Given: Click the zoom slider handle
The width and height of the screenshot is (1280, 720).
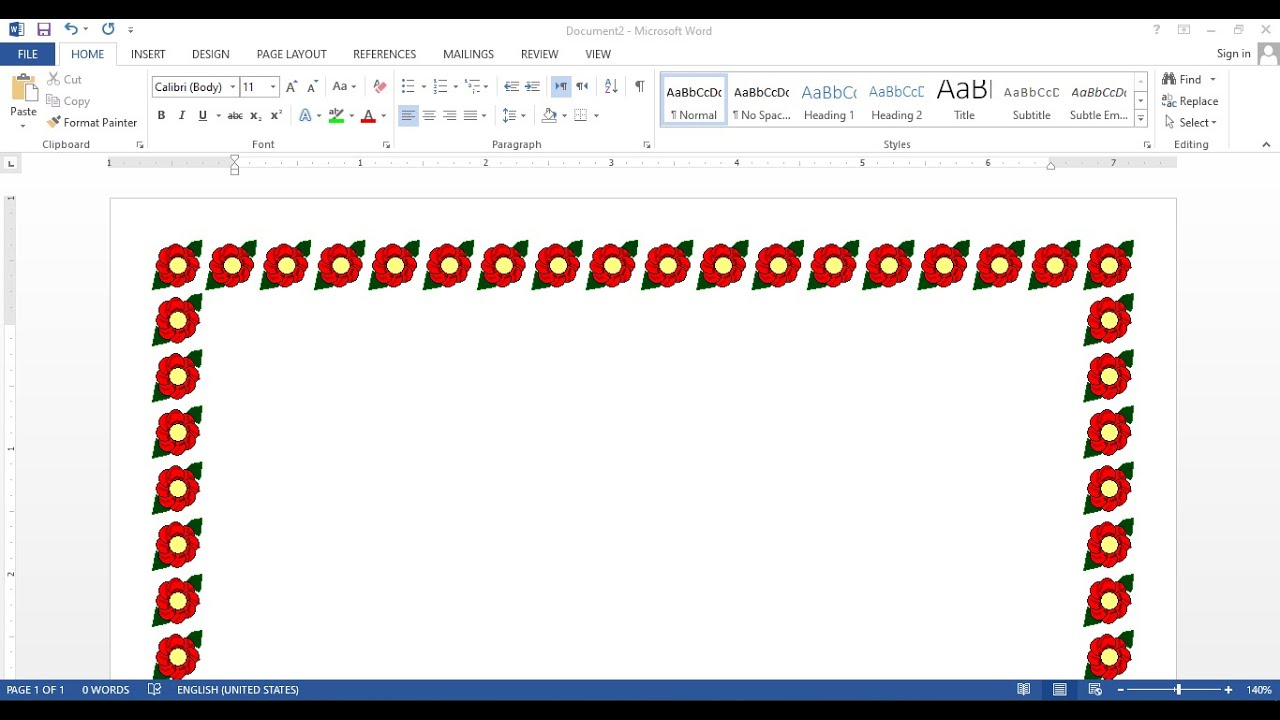Looking at the screenshot, I should [x=1178, y=689].
